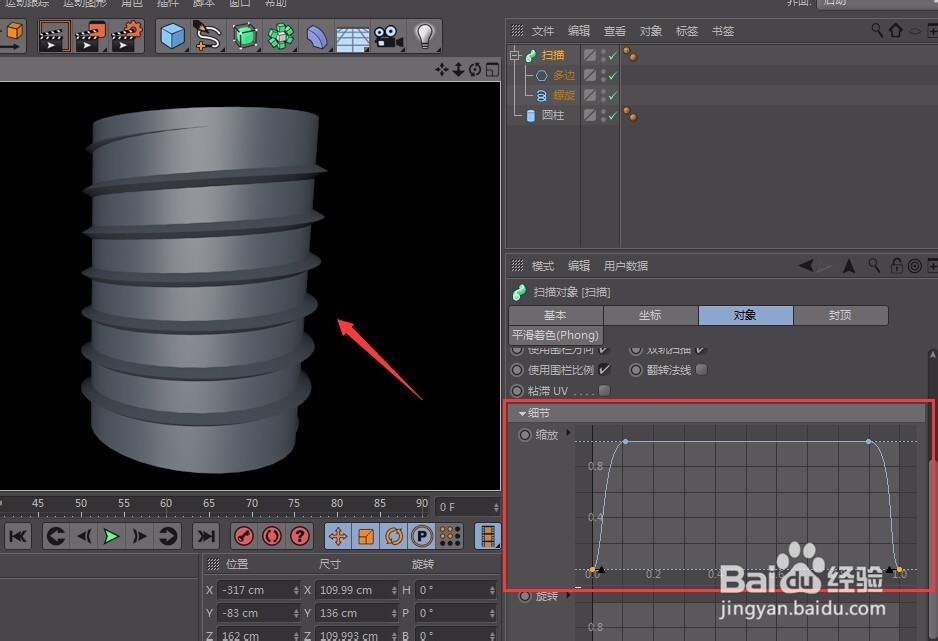
Task: Click the search icon in object manager
Action: point(877,31)
